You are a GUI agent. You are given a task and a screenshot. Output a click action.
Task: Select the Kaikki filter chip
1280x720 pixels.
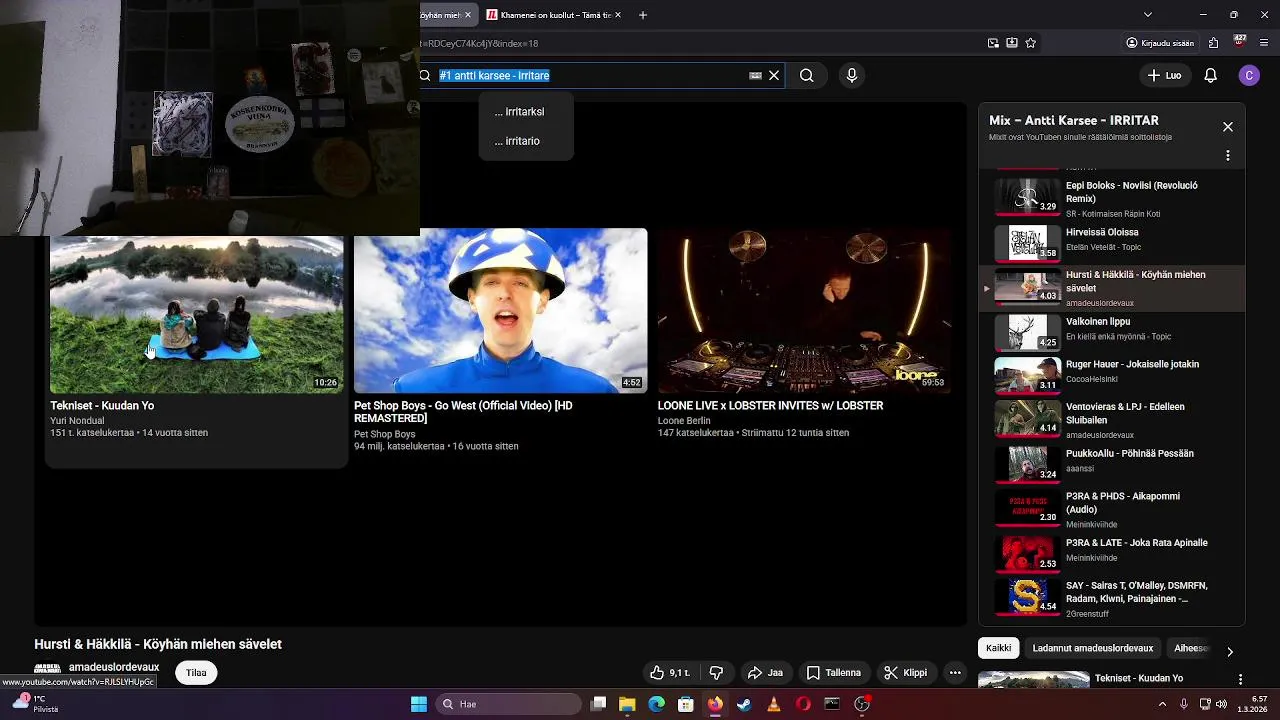coord(998,648)
